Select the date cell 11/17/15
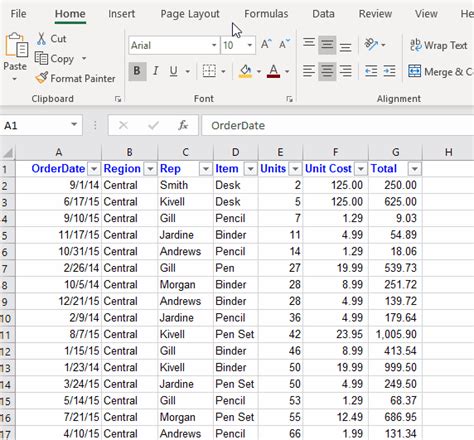The image size is (474, 440). 58,235
